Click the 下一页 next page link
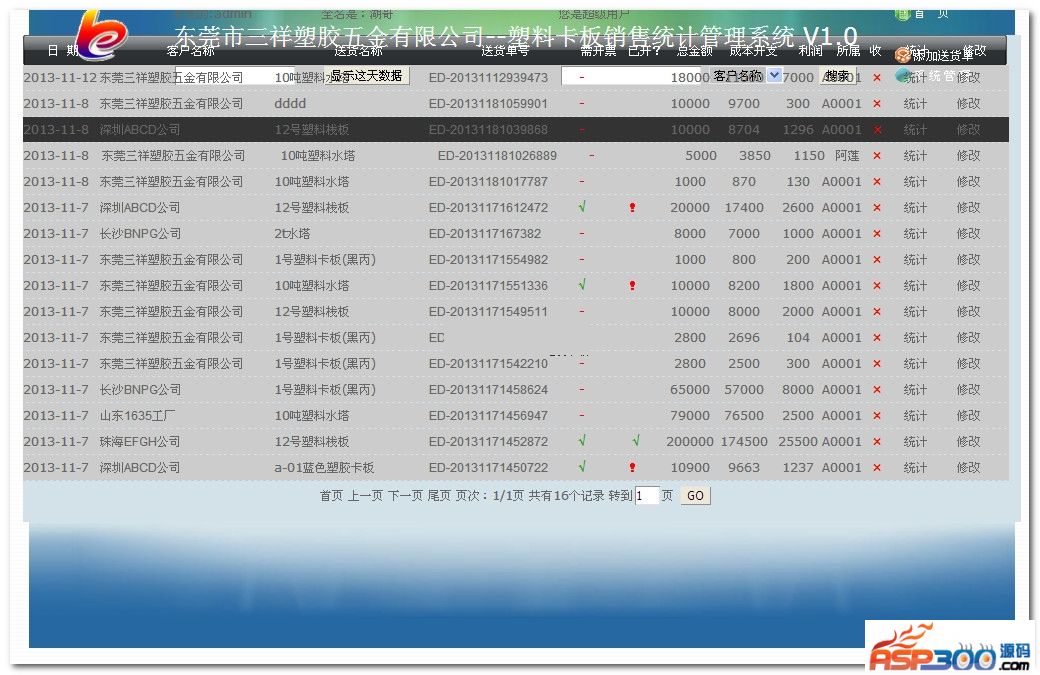Screen dimensions: 1040x675 click(405, 496)
